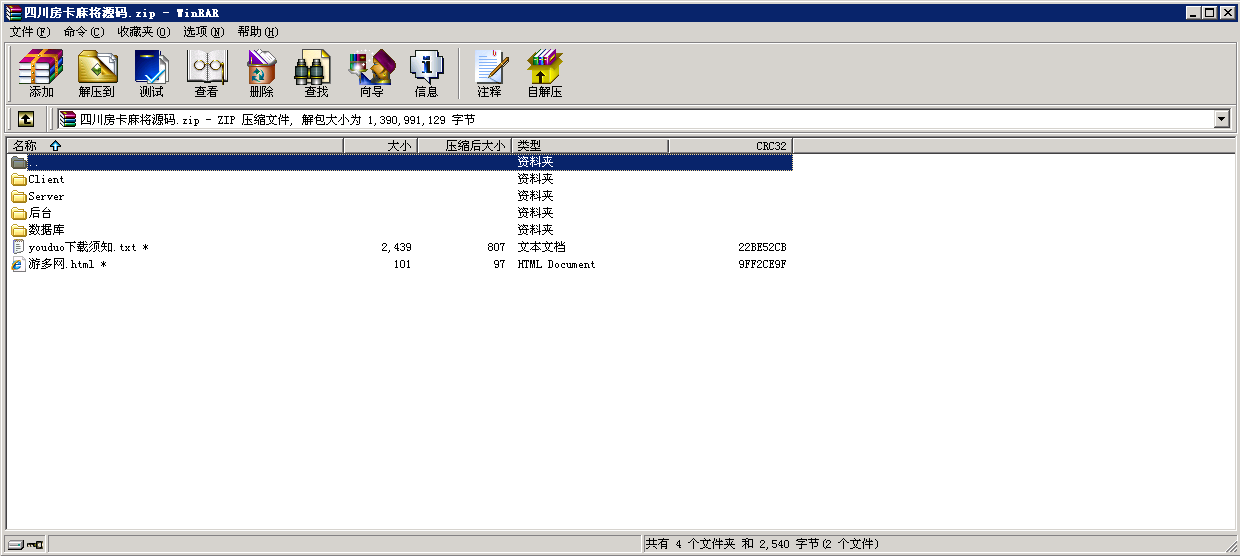
Task: Click the 自解压 (SFX) toolbar icon
Action: pos(545,73)
